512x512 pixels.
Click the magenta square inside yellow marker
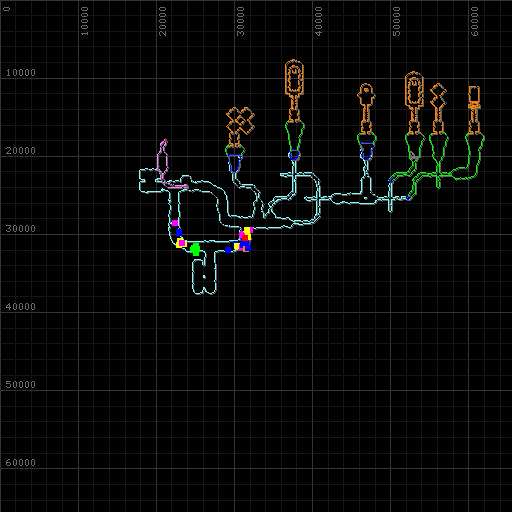point(182,243)
